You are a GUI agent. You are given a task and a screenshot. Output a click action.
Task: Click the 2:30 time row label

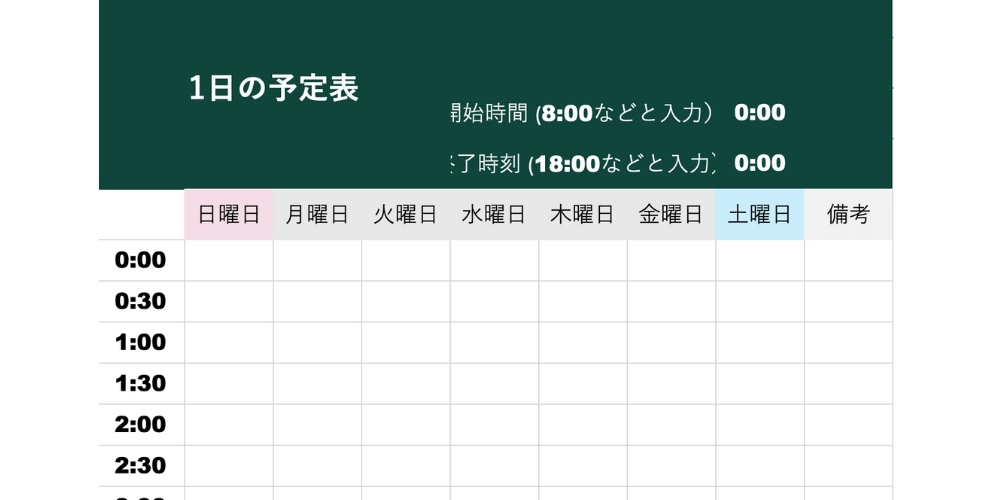point(141,465)
